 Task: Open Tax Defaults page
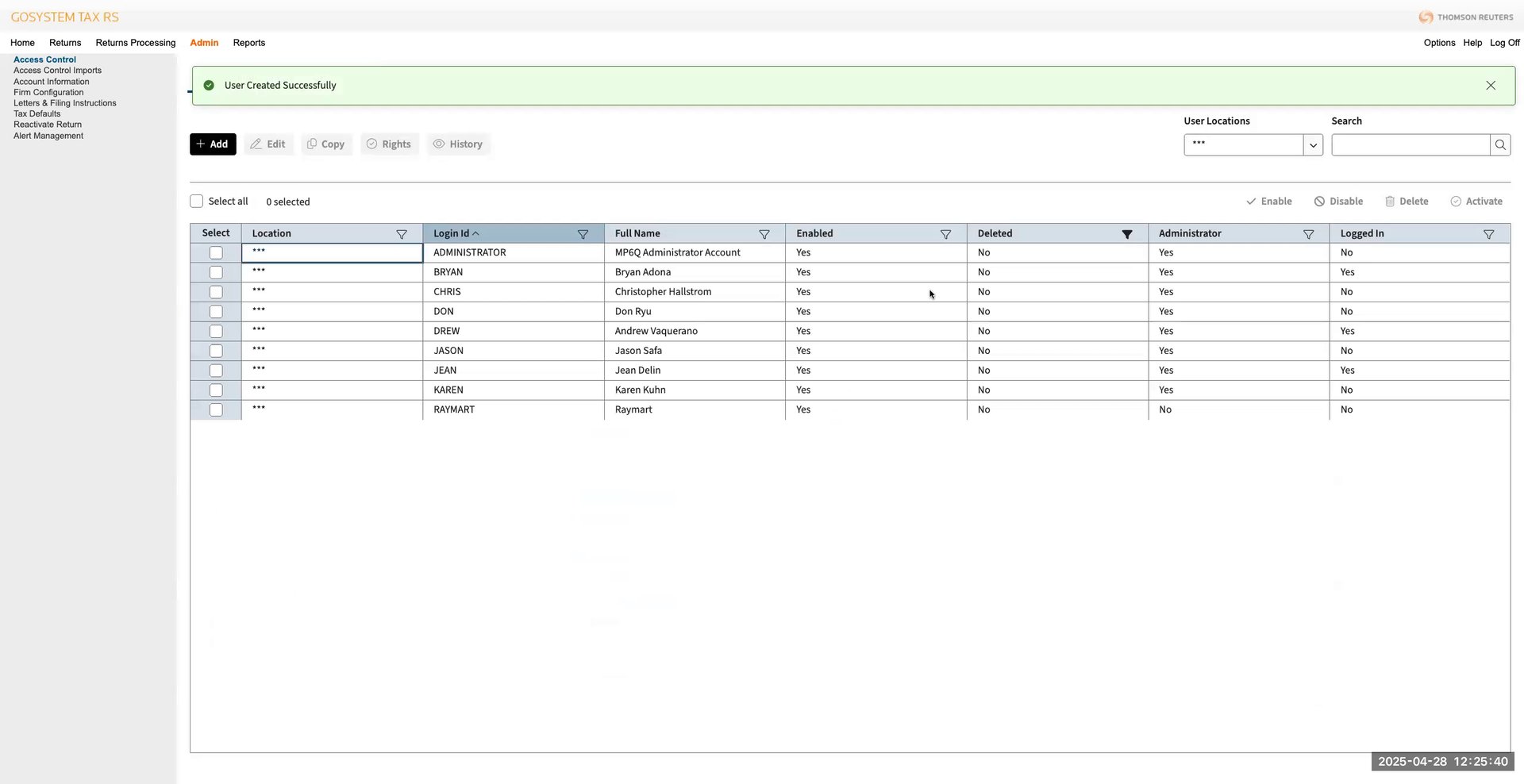point(37,113)
